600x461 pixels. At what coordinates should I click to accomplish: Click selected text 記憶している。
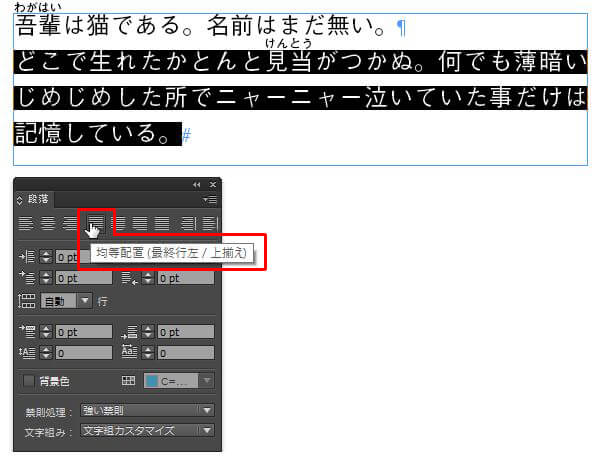point(98,134)
